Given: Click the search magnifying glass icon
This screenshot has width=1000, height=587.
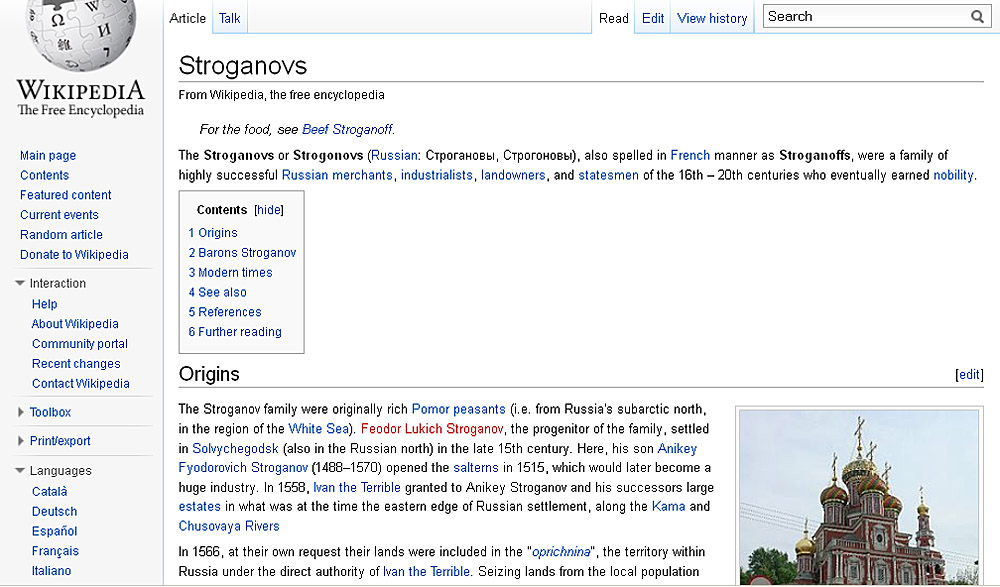Looking at the screenshot, I should click(977, 16).
